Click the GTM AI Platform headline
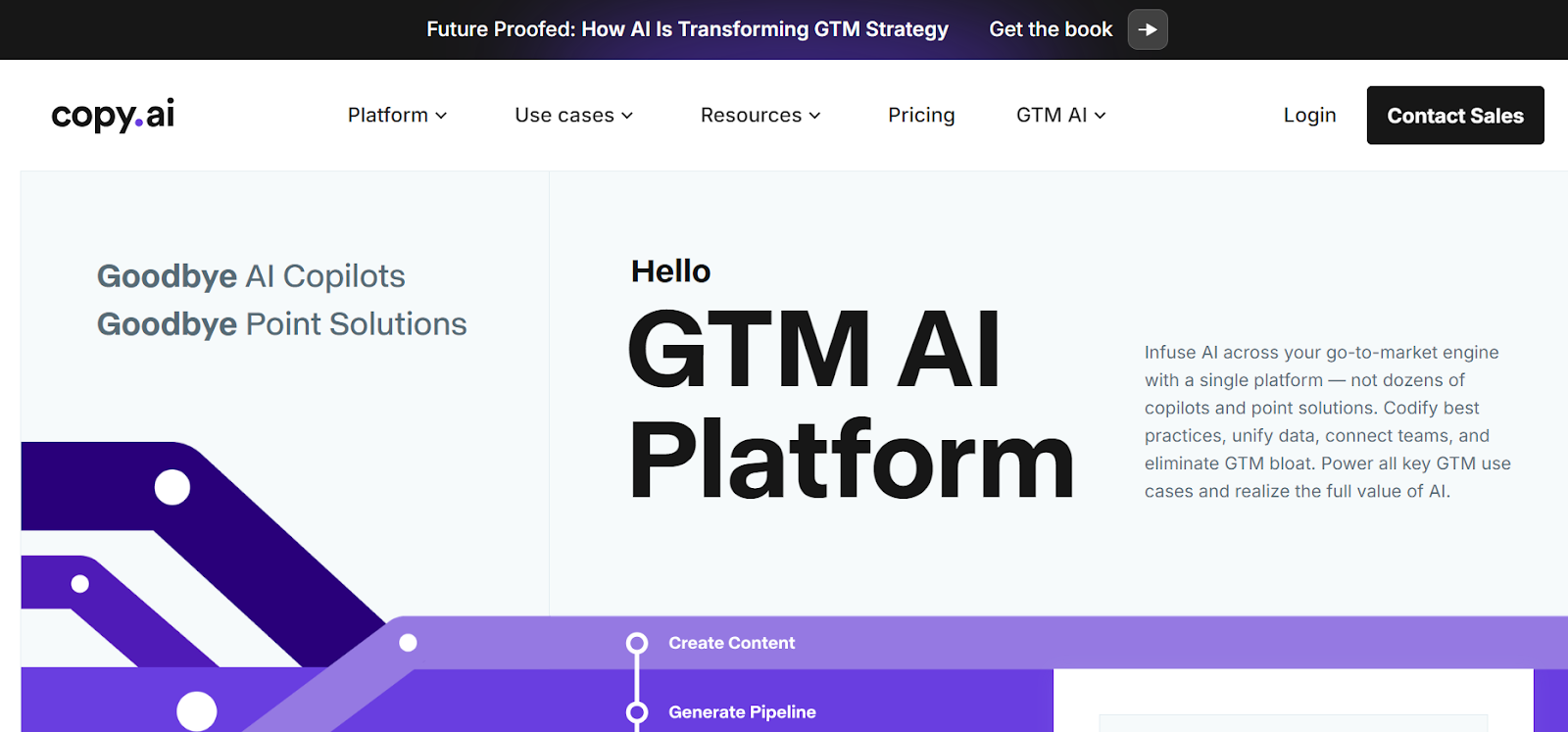The image size is (1568, 732). (851, 404)
